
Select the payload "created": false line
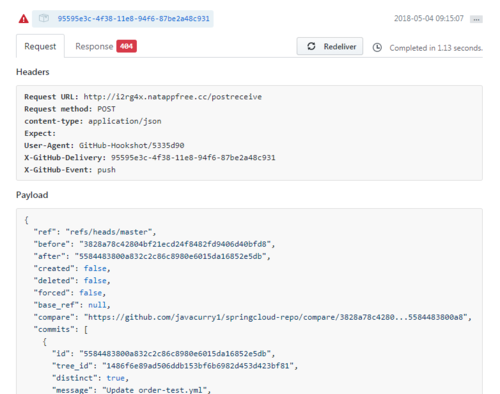72,268
